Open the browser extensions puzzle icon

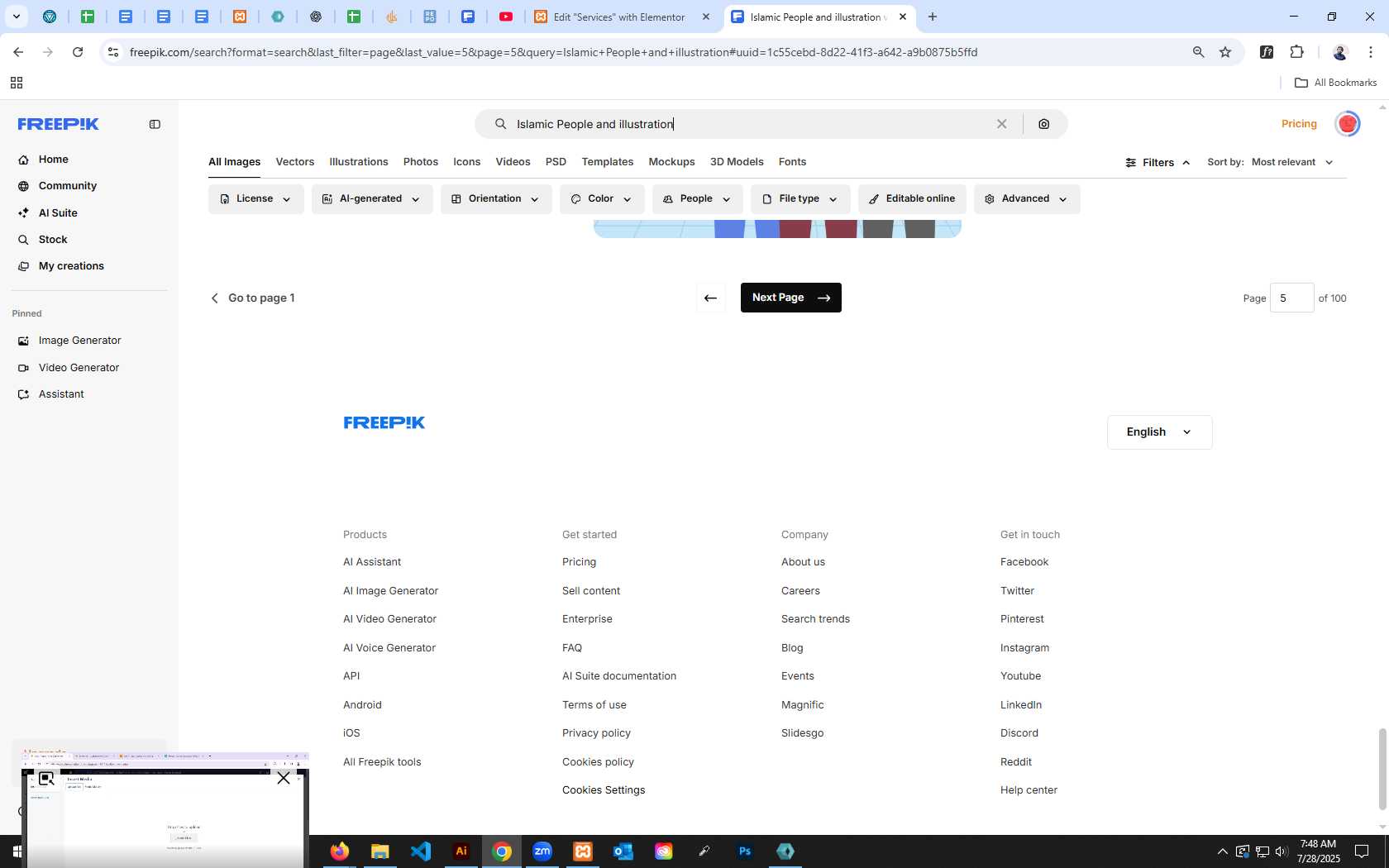tap(1296, 52)
